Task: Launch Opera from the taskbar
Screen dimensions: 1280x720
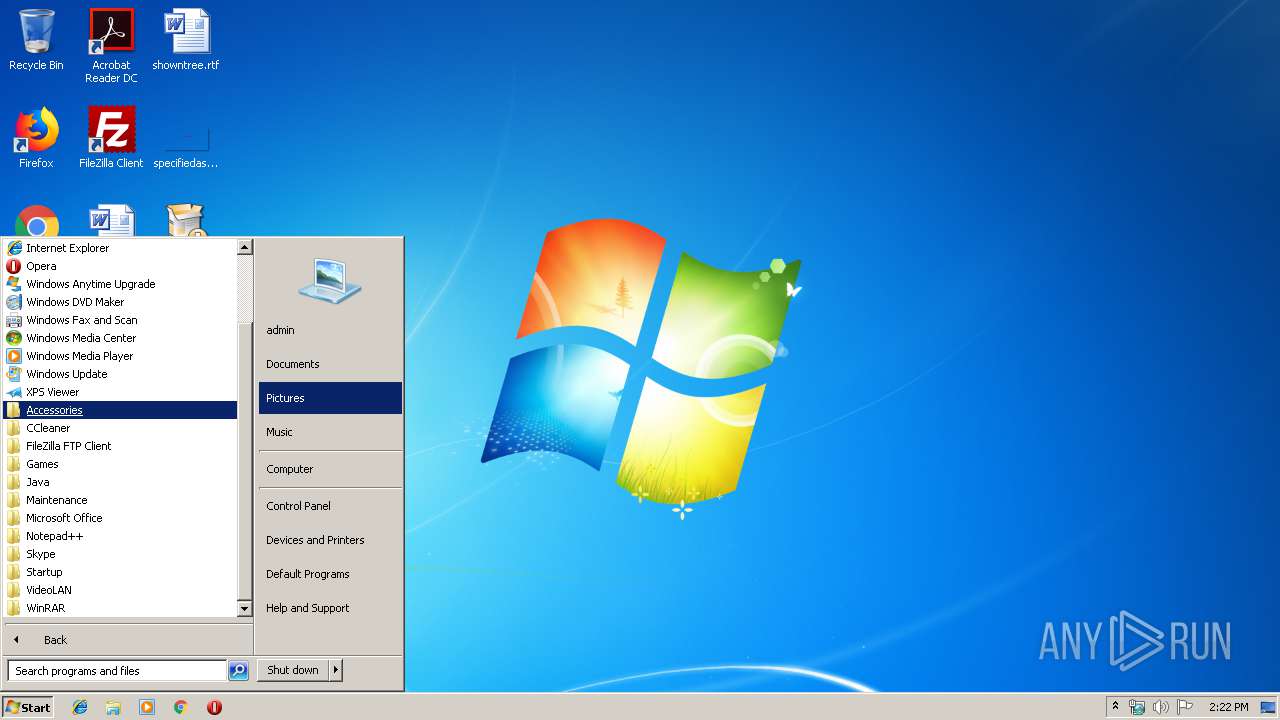Action: click(214, 707)
